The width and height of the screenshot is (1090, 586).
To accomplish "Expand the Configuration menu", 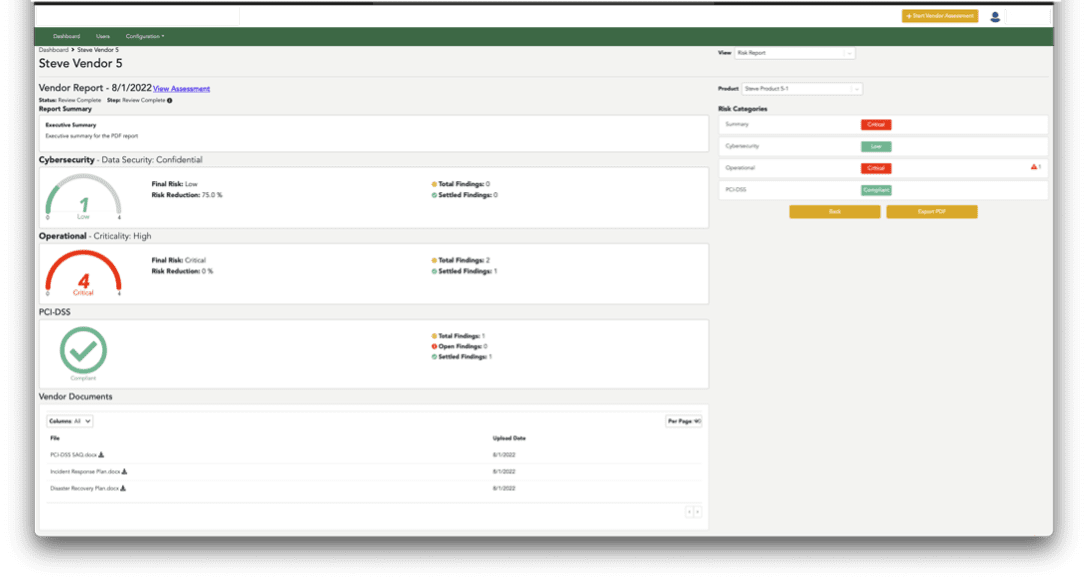I will (x=145, y=36).
